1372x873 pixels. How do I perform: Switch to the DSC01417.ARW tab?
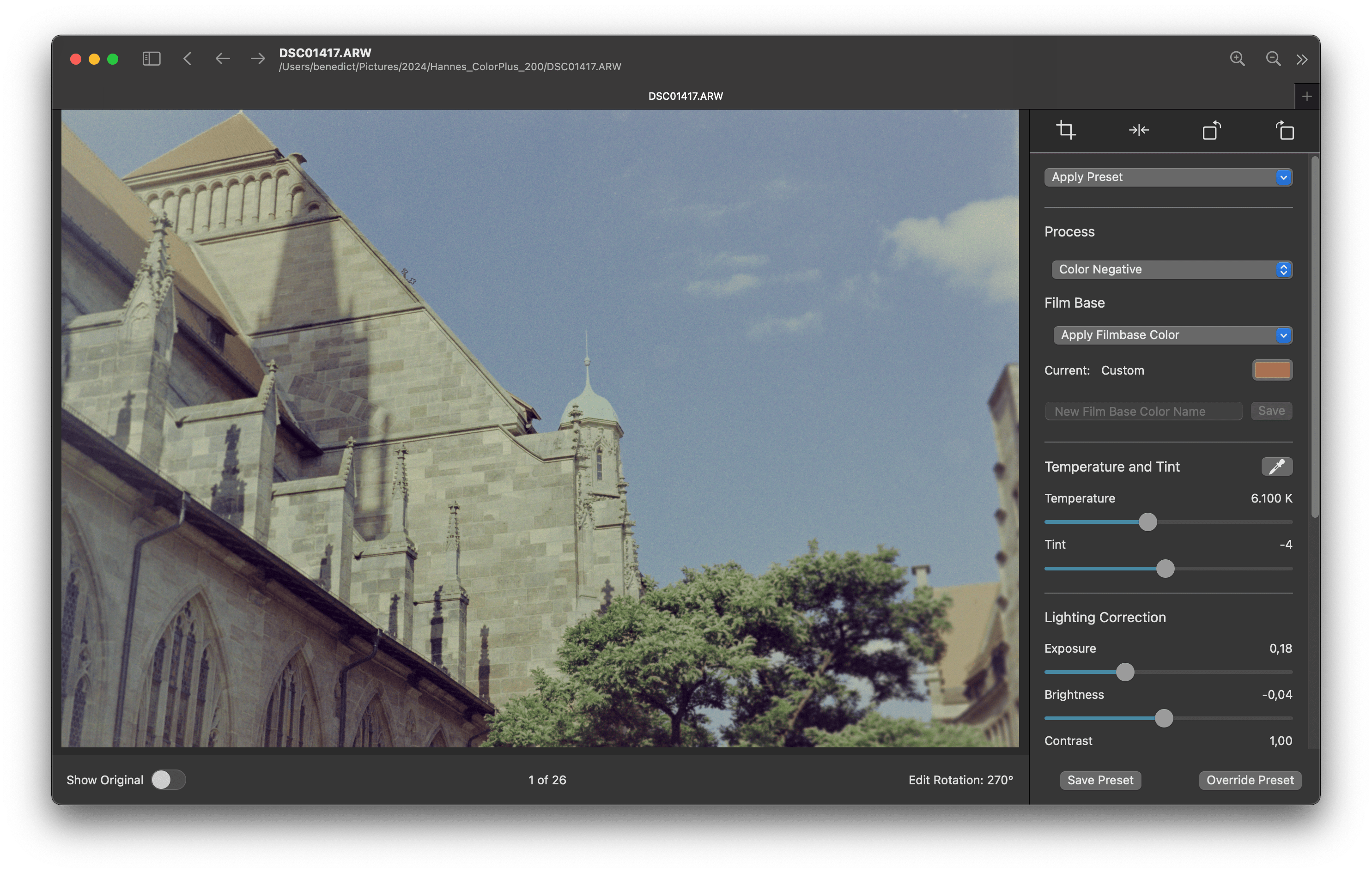point(686,96)
